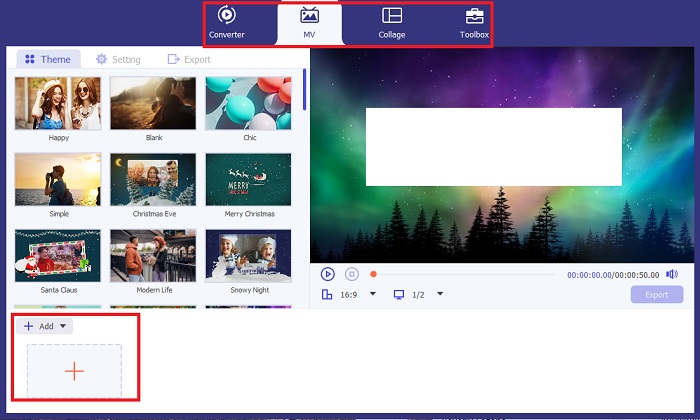Click the large plus placeholder to add media
Viewport: 700px width, 420px height.
(x=74, y=371)
